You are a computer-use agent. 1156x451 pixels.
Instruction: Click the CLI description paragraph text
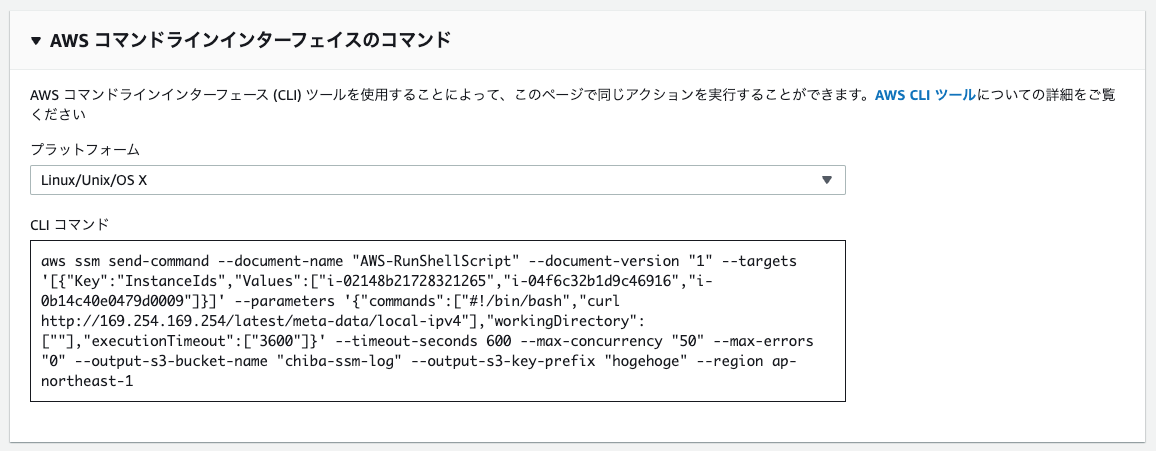click(x=573, y=105)
